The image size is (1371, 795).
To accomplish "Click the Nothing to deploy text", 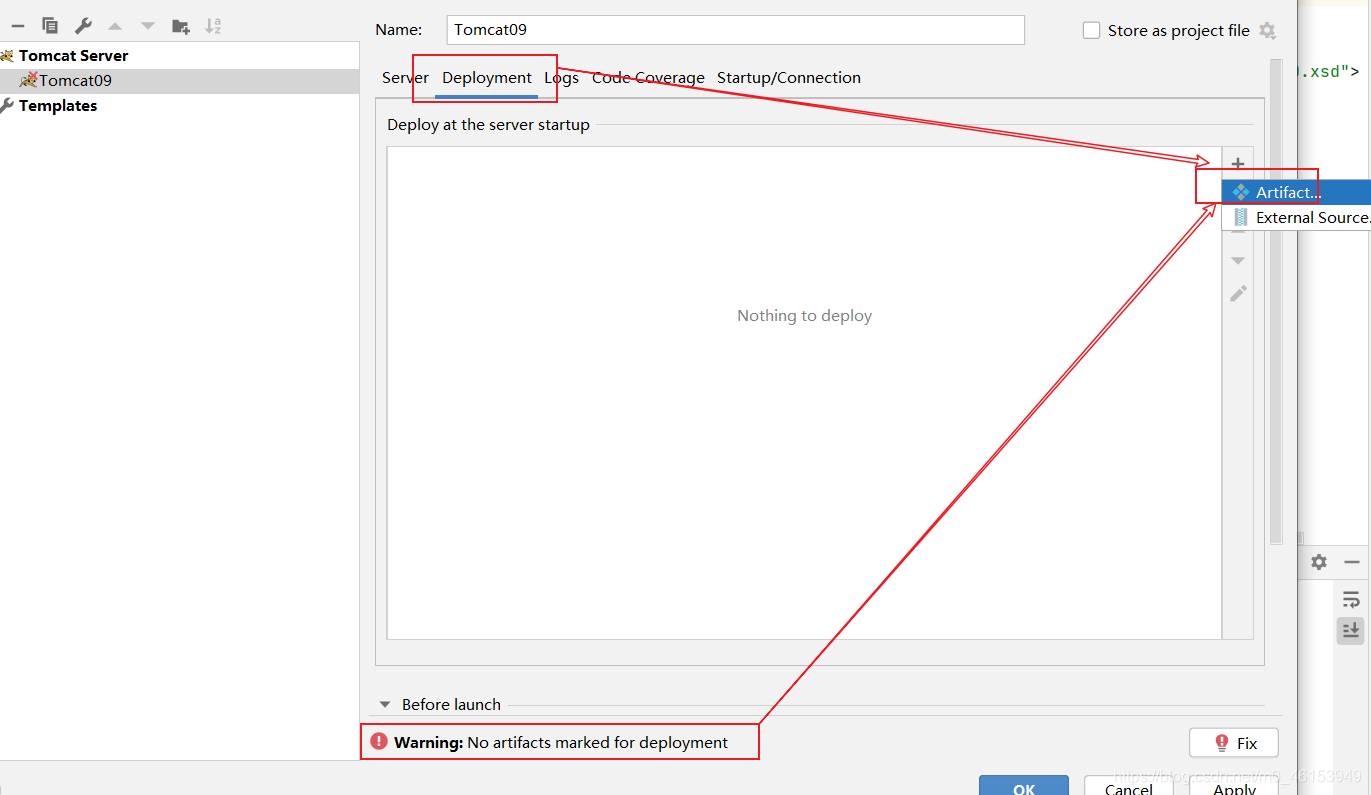I will pyautogui.click(x=805, y=316).
